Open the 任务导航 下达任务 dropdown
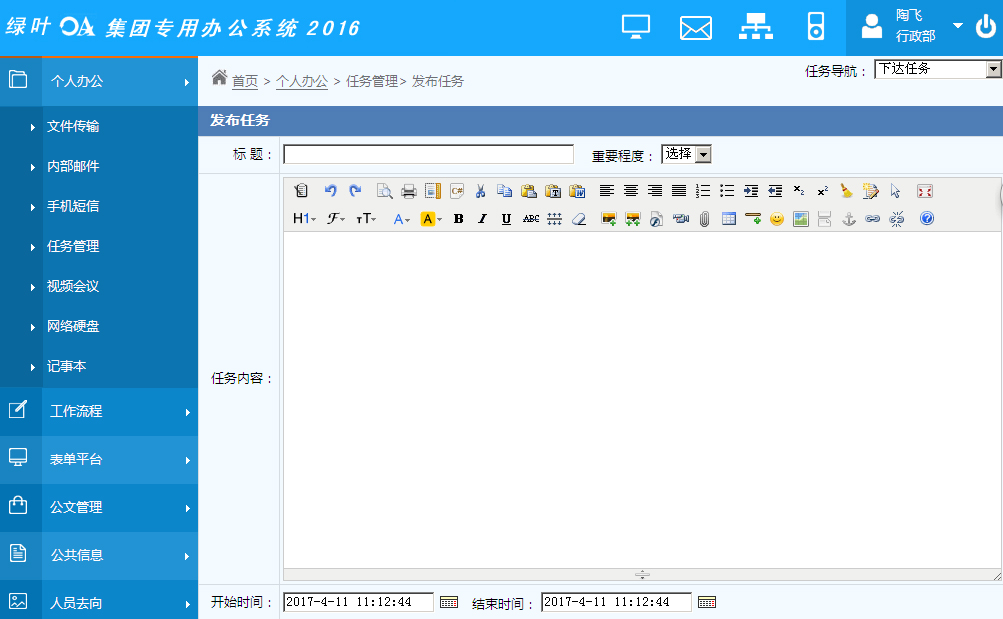1003x619 pixels. click(x=938, y=69)
